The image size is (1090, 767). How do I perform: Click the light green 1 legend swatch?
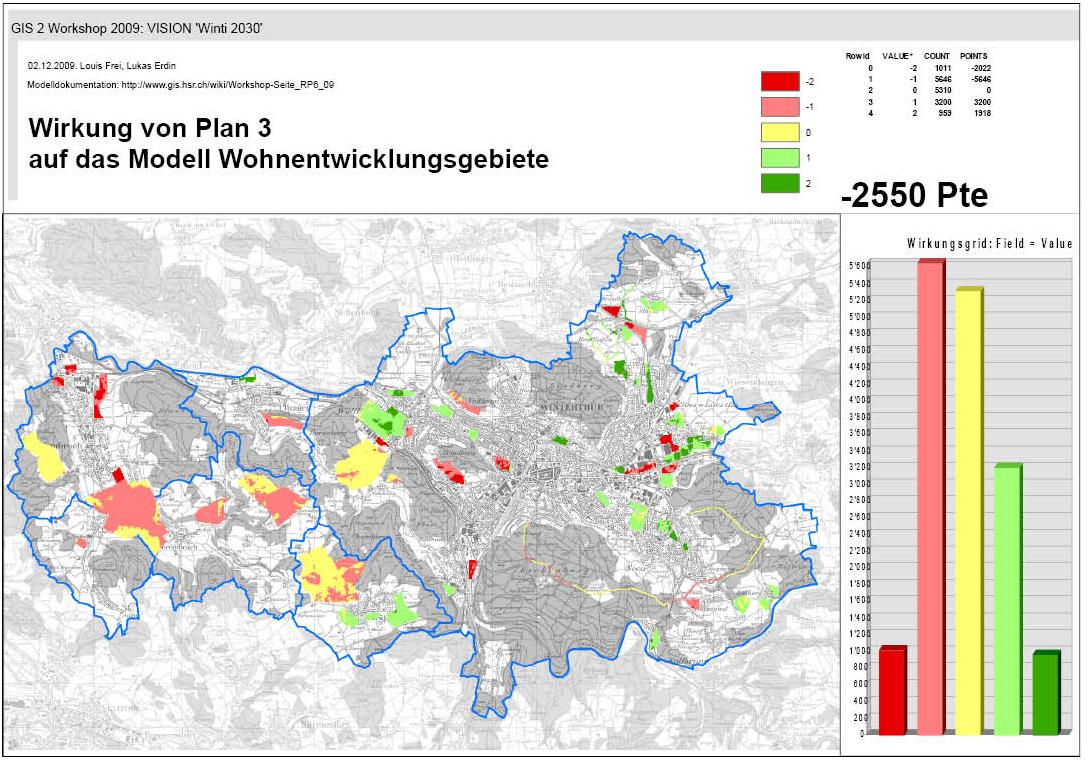[780, 157]
